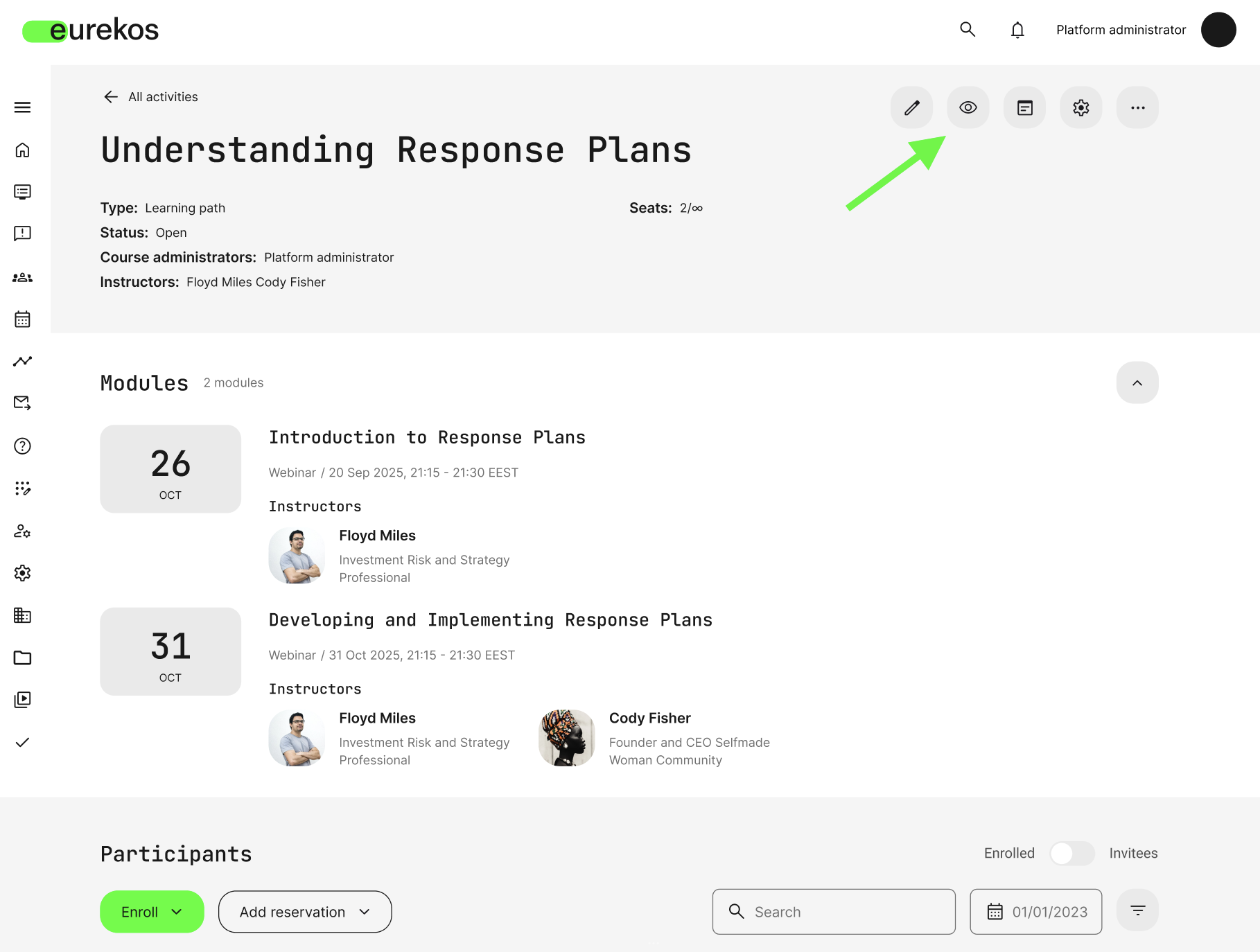Go back to All activities
This screenshot has width=1260, height=952.
150,97
